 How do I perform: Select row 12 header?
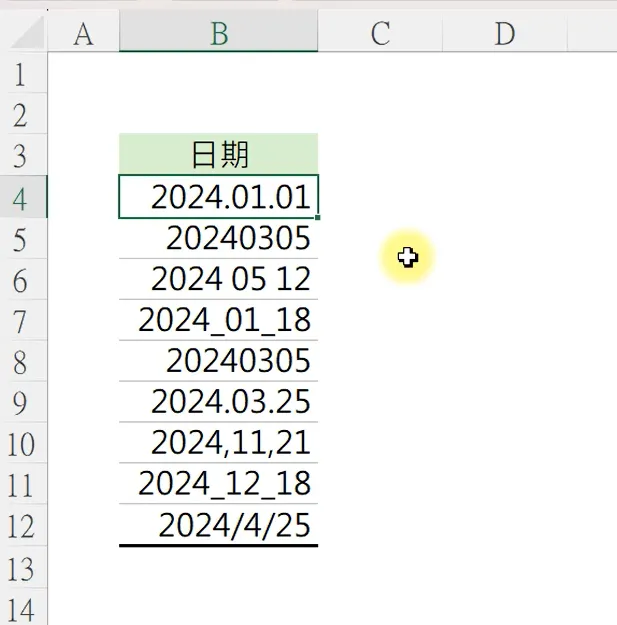pyautogui.click(x=23, y=525)
